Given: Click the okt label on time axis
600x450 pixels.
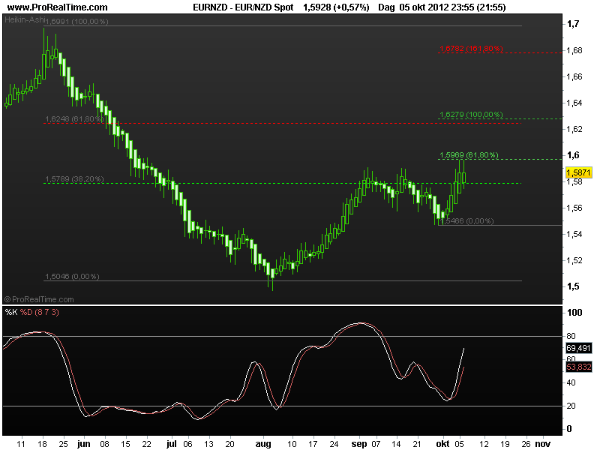Looking at the screenshot, I should (443, 444).
